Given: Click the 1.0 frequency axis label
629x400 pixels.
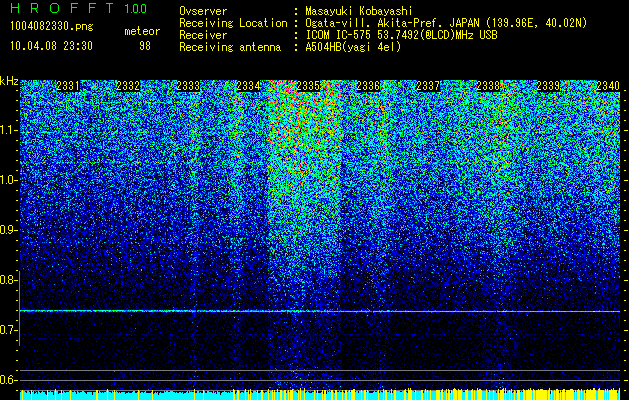Looking at the screenshot, I should pyautogui.click(x=7, y=180).
